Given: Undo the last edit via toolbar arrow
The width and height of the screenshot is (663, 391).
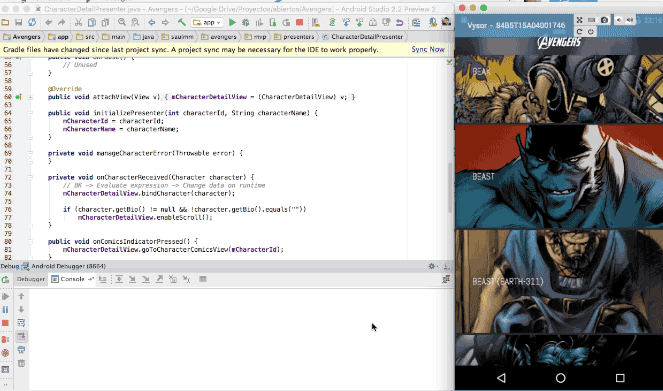Looking at the screenshot, I should [x=48, y=22].
